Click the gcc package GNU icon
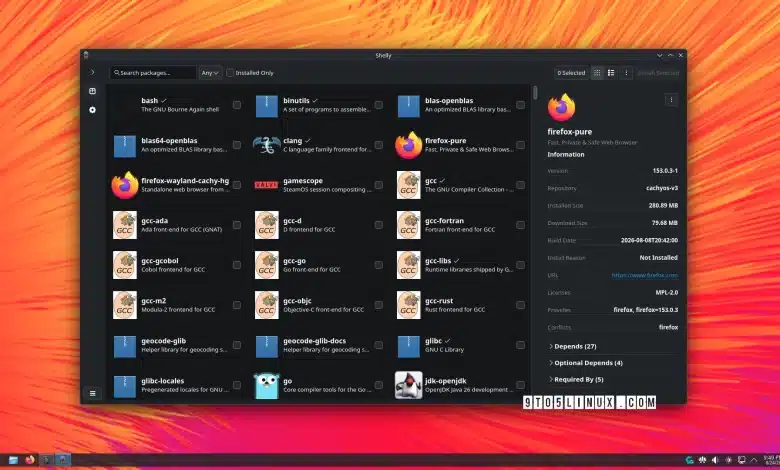This screenshot has height=470, width=780. tap(408, 185)
